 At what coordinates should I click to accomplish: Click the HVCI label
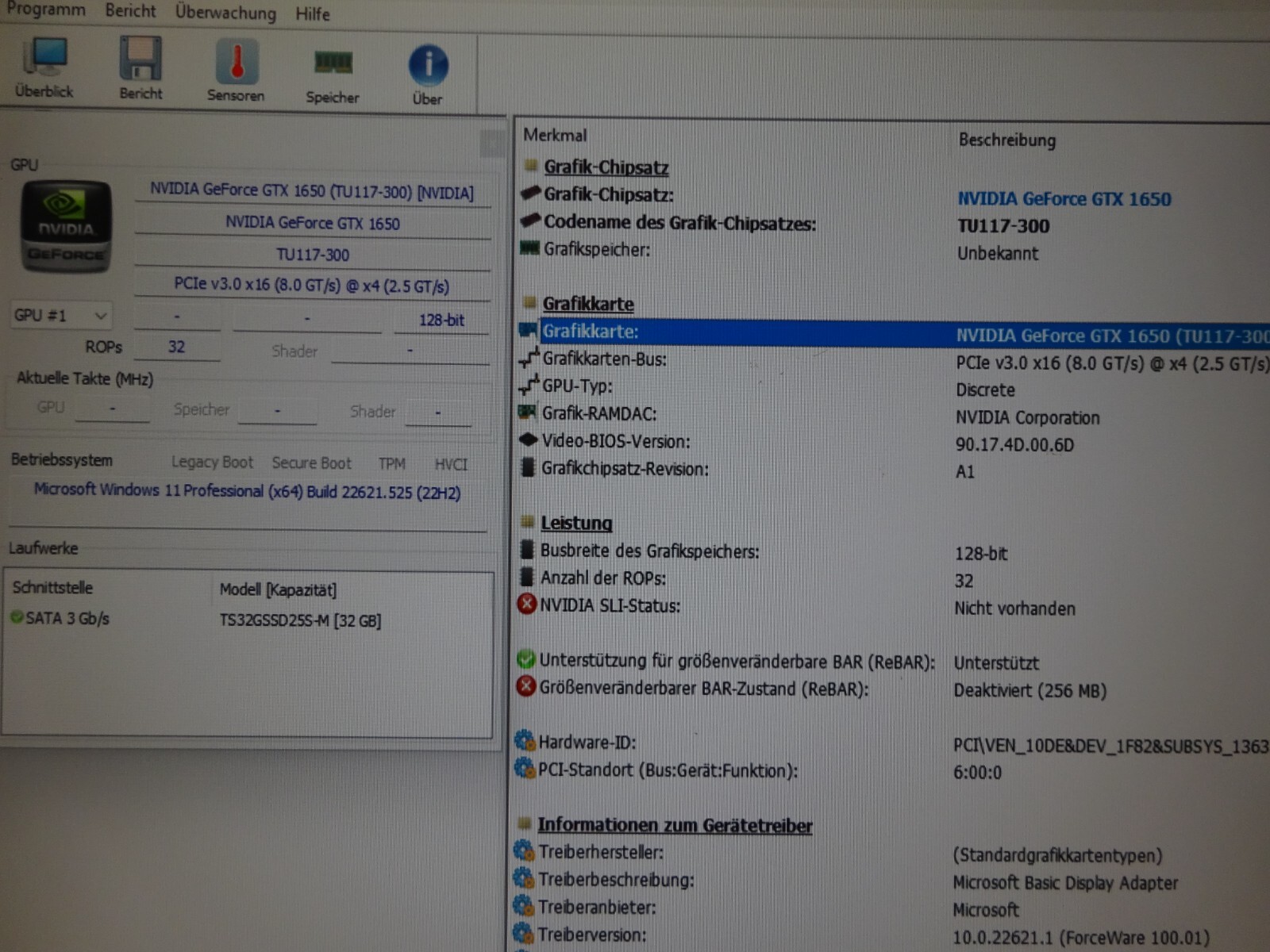pyautogui.click(x=451, y=465)
